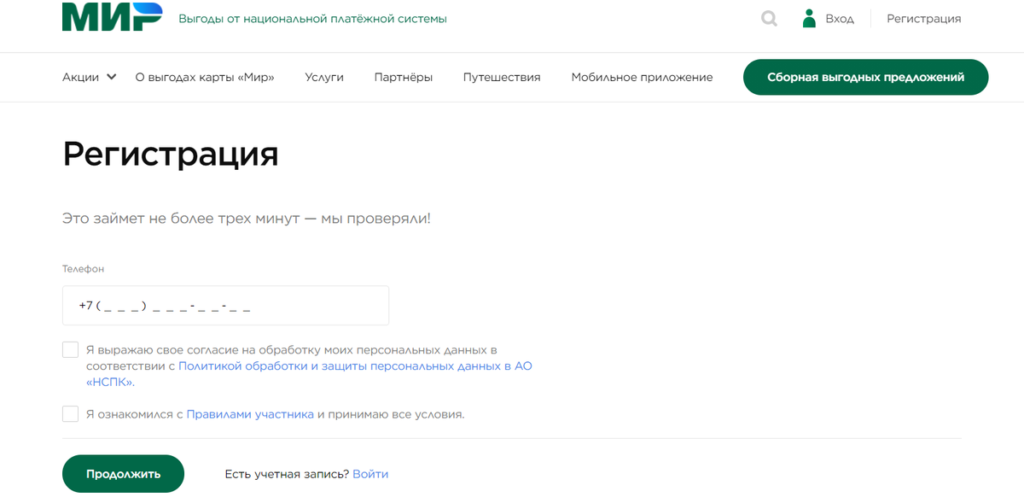Check the personal data consent checkbox
The width and height of the screenshot is (1024, 503).
70,350
